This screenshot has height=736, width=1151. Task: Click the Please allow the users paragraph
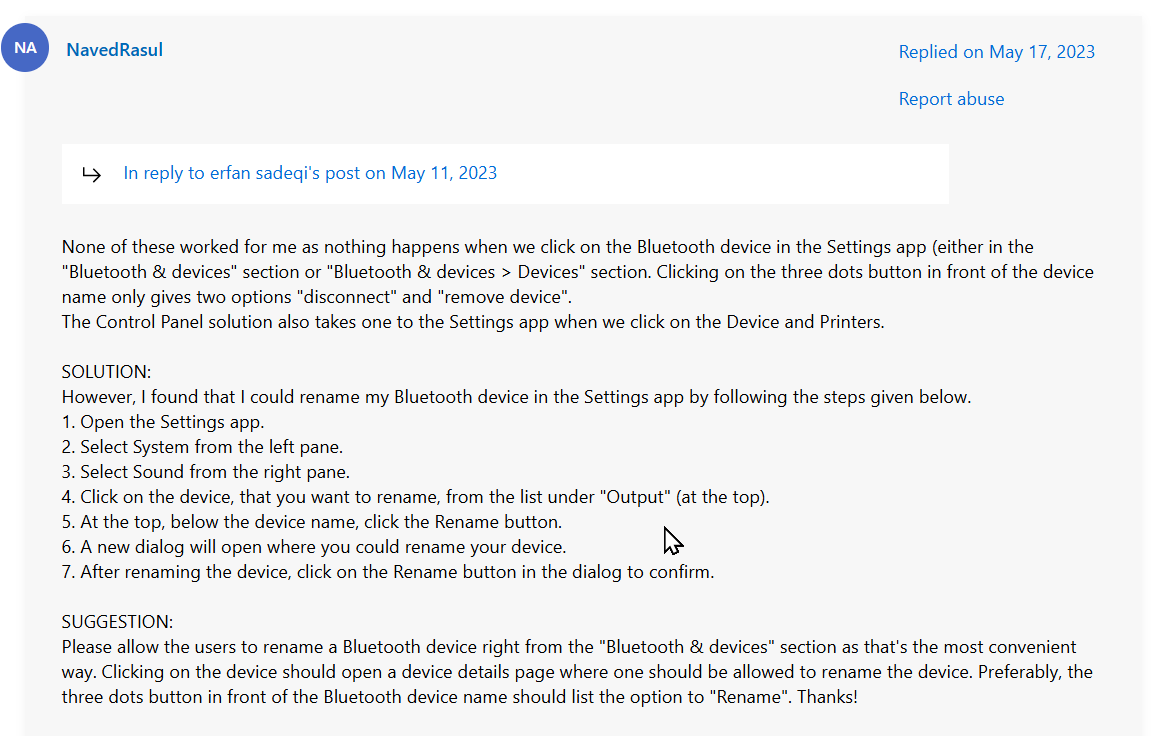point(577,671)
